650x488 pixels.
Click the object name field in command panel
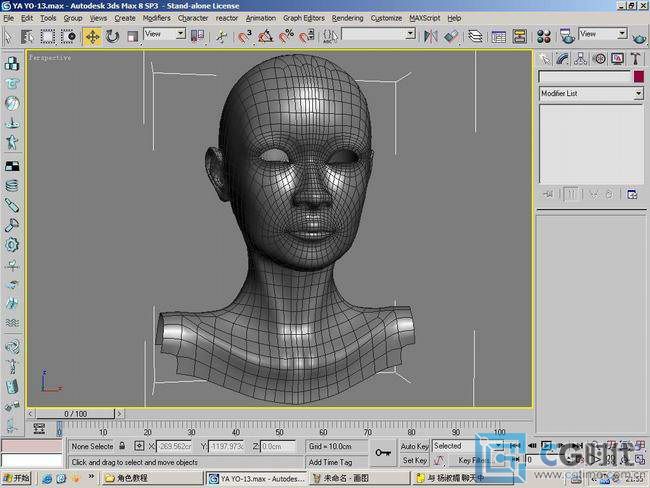[x=585, y=77]
